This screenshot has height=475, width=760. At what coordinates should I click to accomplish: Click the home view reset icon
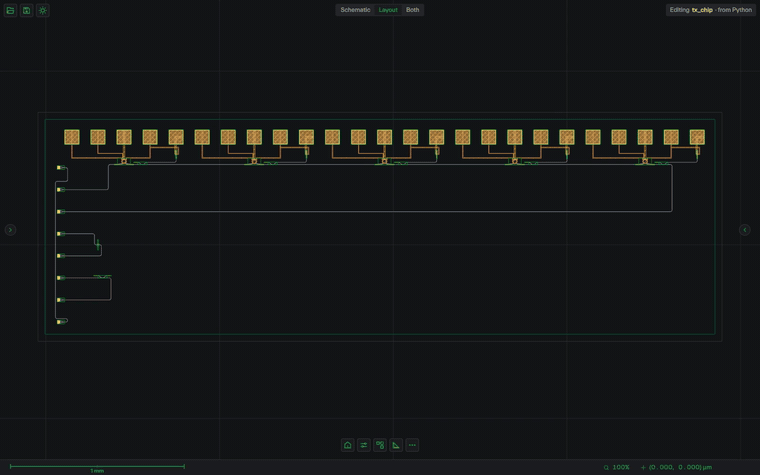(348, 445)
